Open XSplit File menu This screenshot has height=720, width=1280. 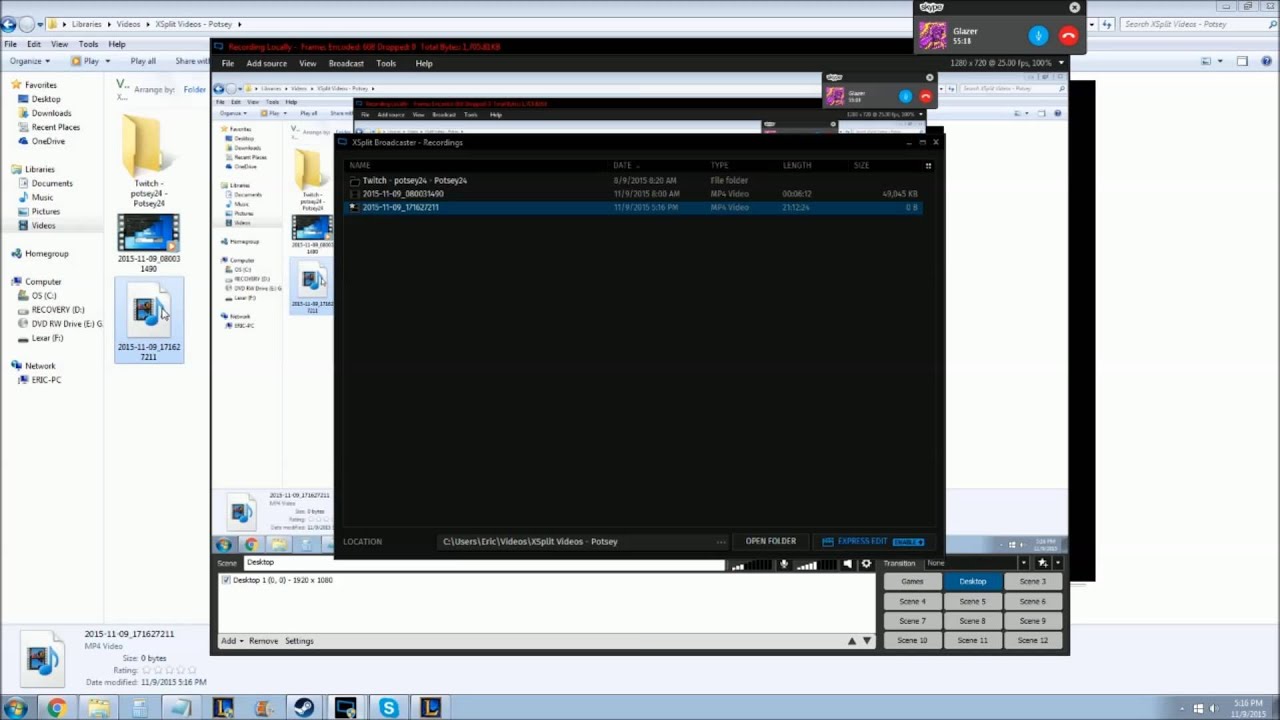tap(228, 63)
